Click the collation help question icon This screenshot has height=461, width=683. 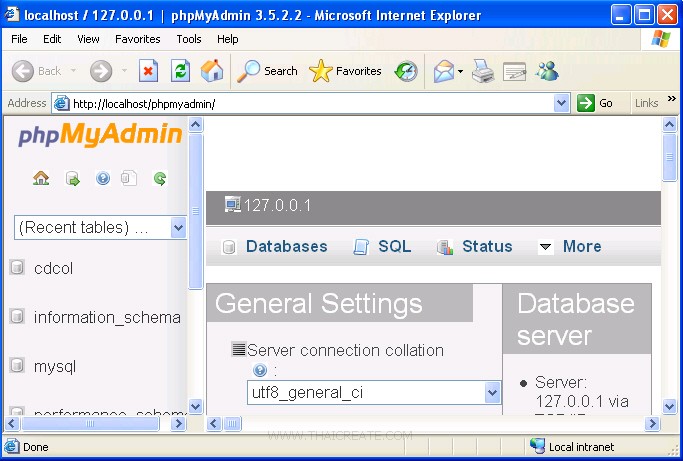[x=260, y=370]
